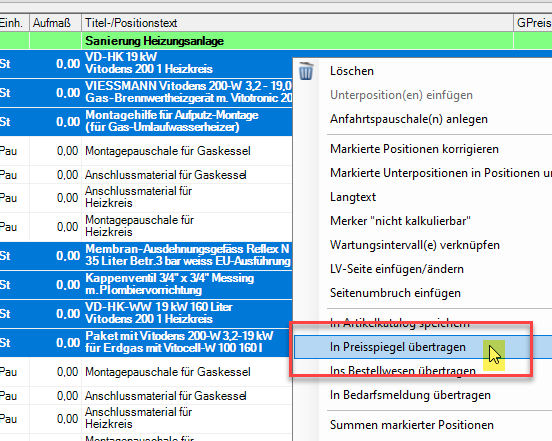This screenshot has width=552, height=441.
Task: Click the trash can icon beside Löschen
Action: pos(306,71)
